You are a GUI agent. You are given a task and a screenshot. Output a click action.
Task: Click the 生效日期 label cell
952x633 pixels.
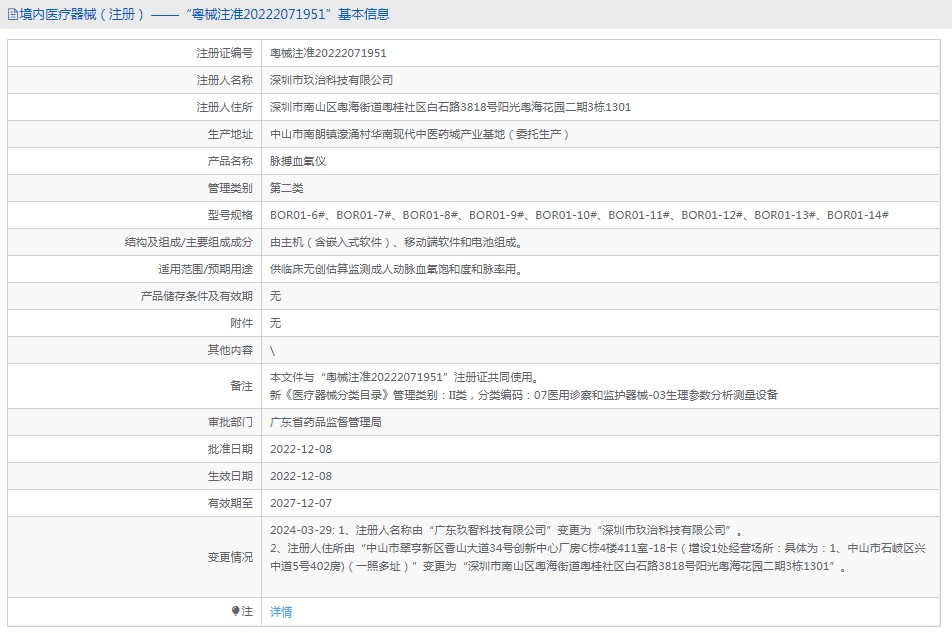point(134,476)
